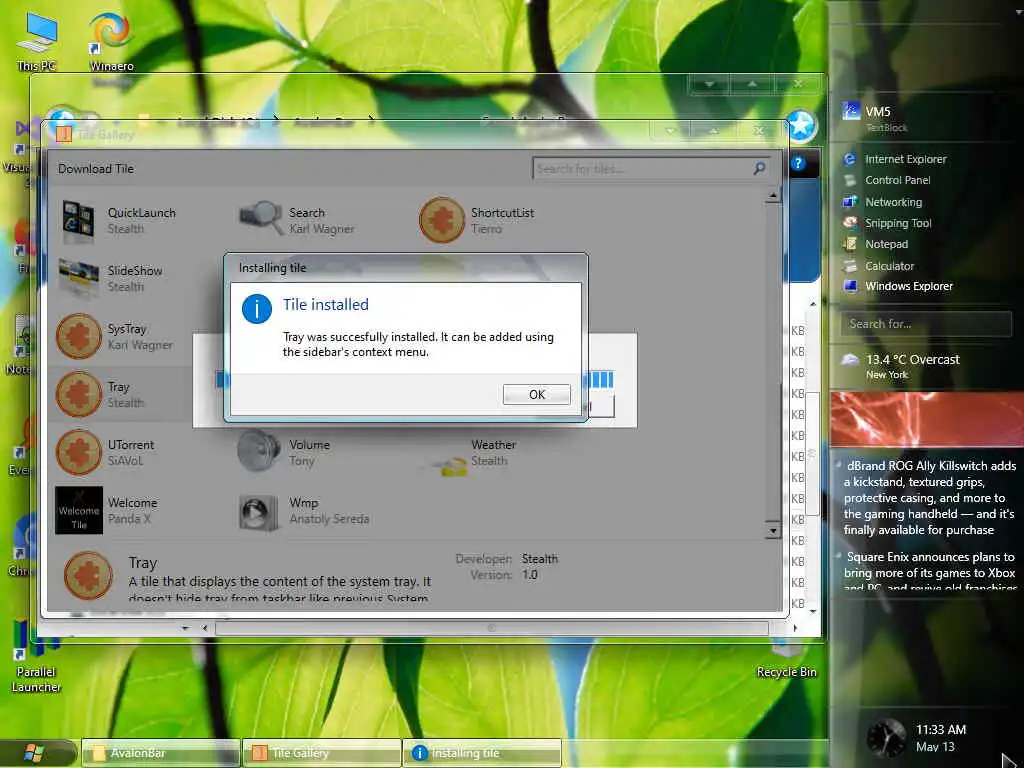Click the blue help question mark icon
Viewport: 1024px width, 768px height.
tap(798, 163)
